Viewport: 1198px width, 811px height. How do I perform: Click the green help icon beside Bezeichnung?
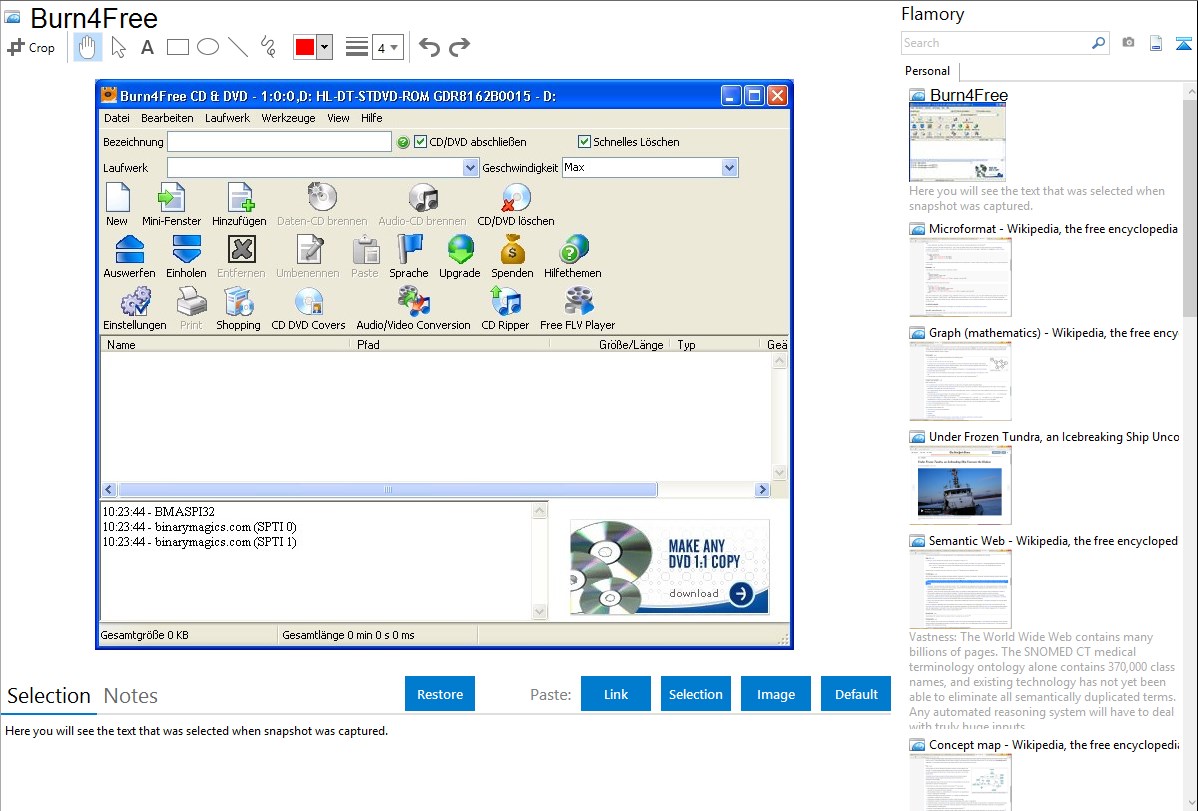coord(403,142)
